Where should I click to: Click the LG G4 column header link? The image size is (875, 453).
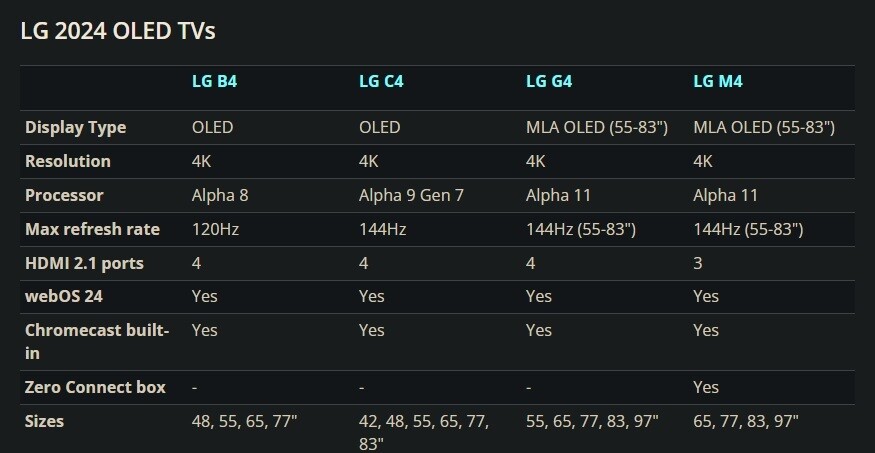[548, 81]
